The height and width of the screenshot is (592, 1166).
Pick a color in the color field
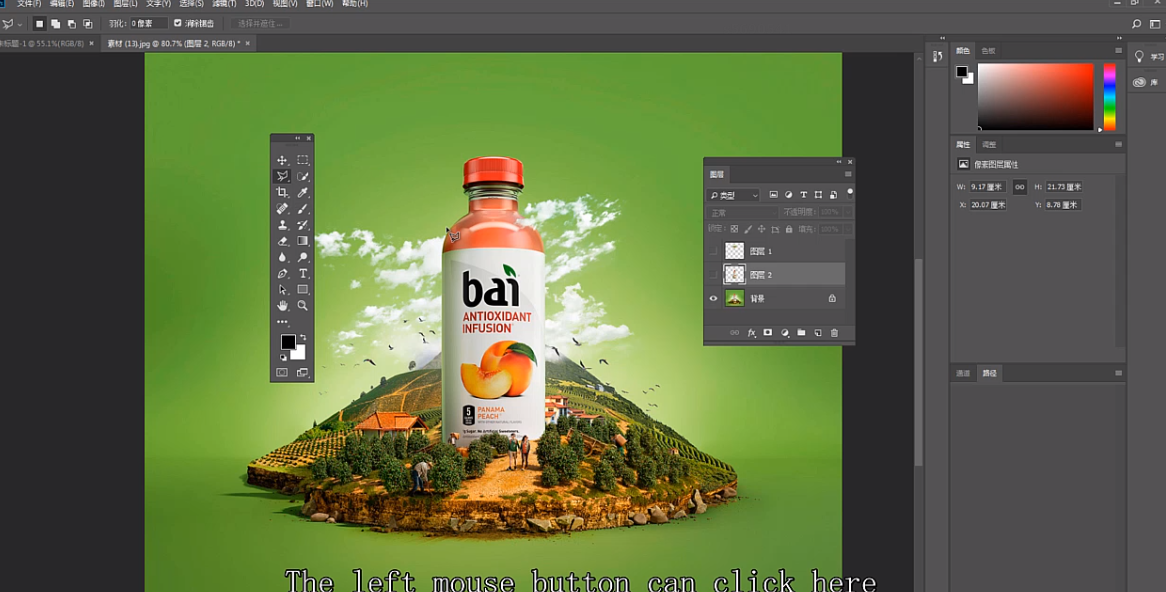tap(1035, 97)
